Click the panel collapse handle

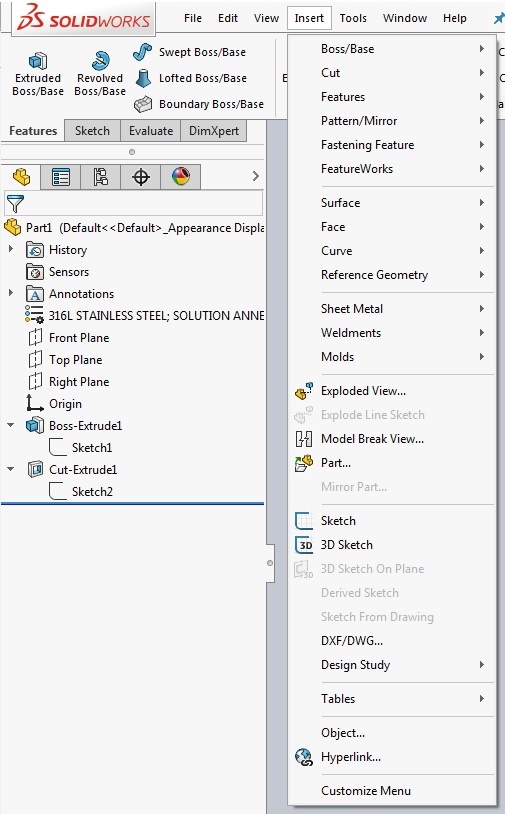pos(270,563)
